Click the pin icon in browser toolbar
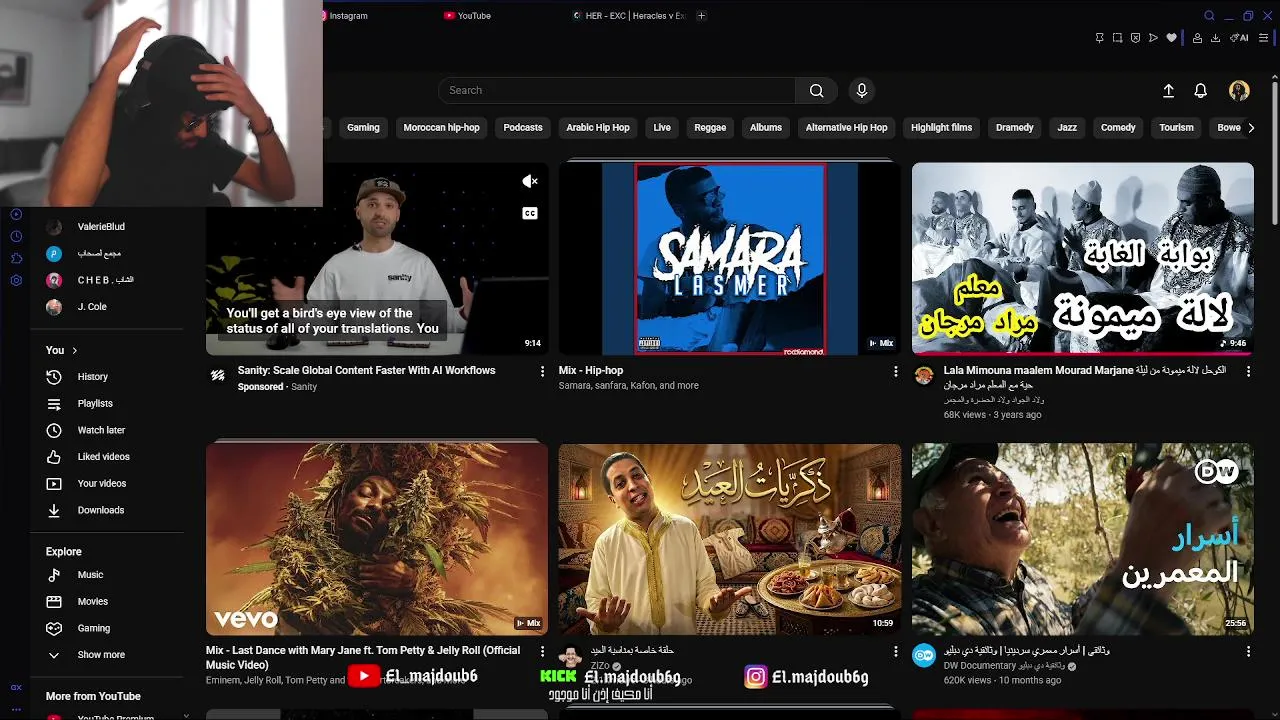The width and height of the screenshot is (1280, 720). click(1099, 38)
